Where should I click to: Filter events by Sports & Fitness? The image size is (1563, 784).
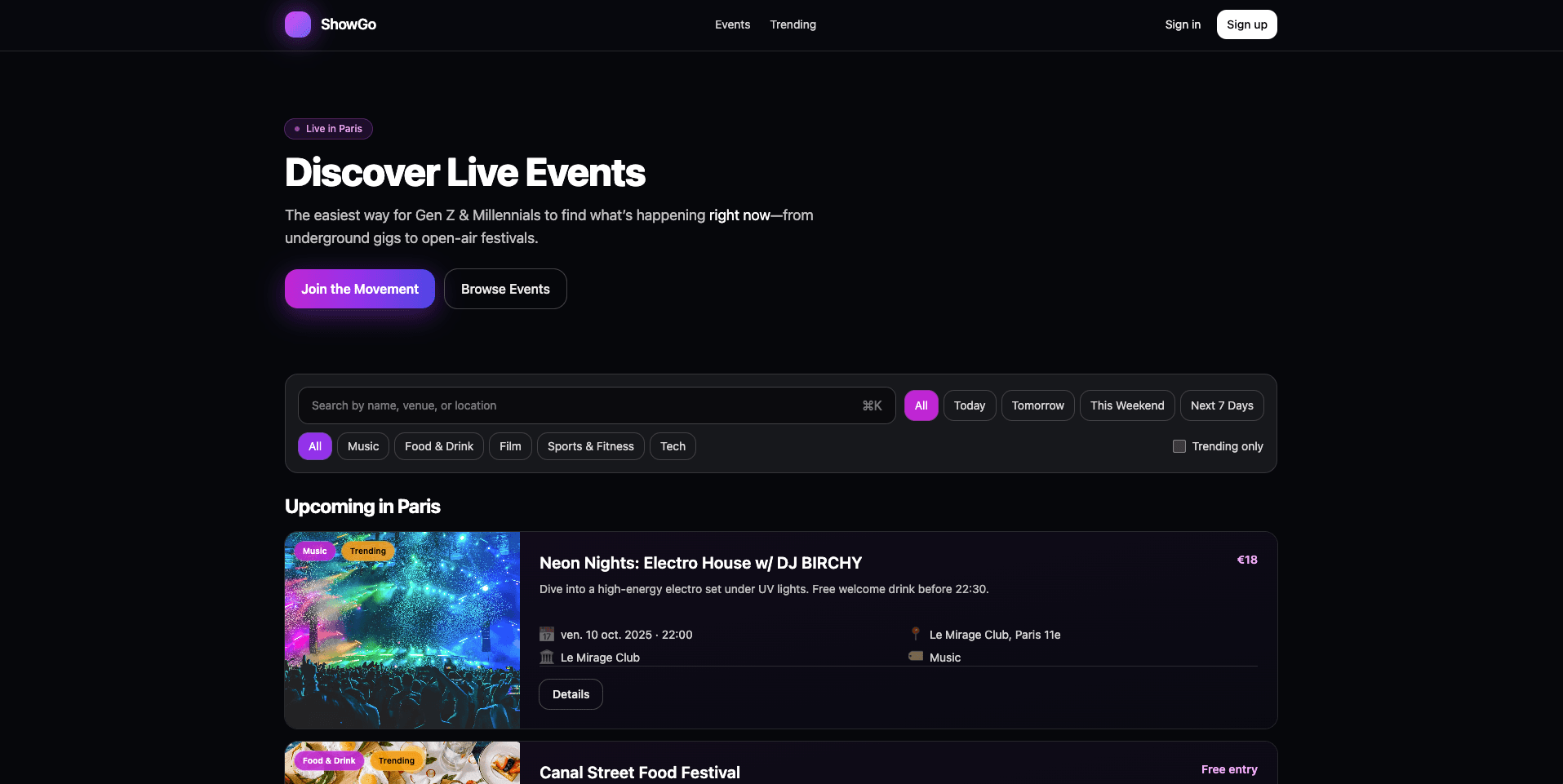(x=590, y=446)
